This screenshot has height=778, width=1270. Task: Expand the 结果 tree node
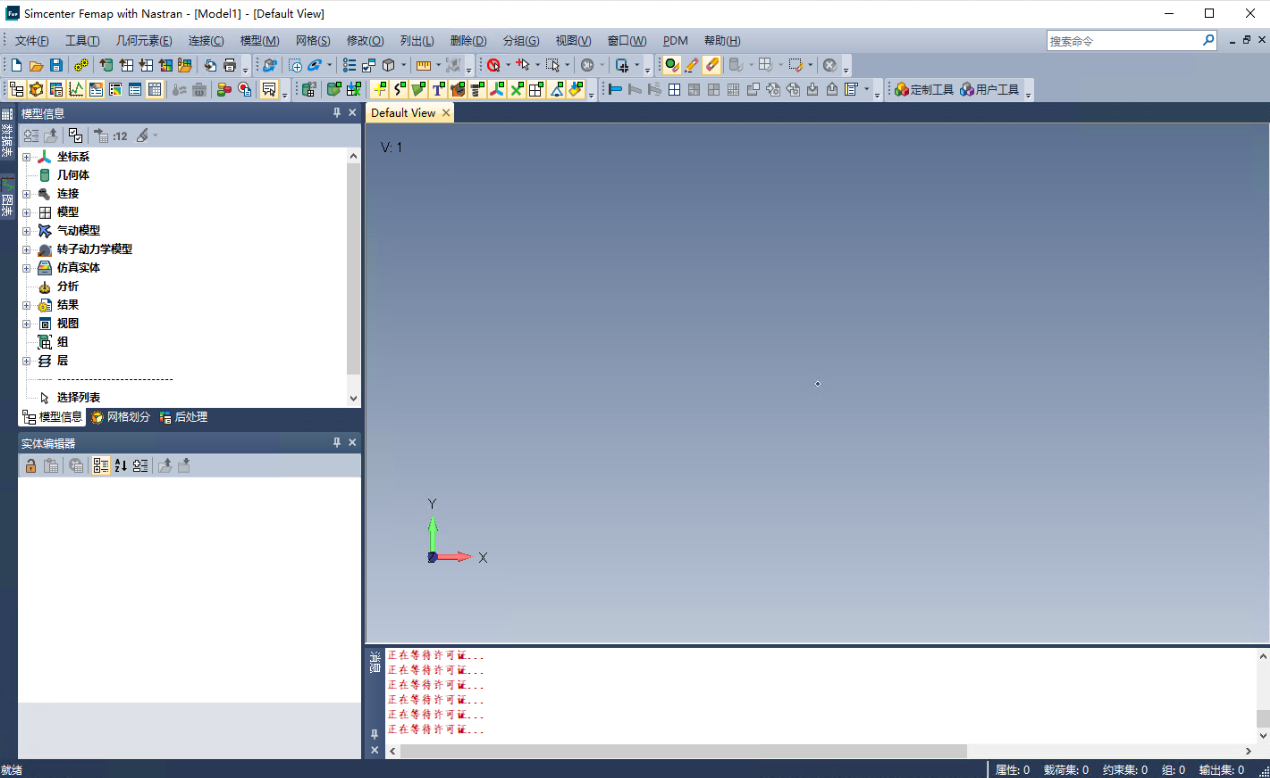tap(27, 305)
